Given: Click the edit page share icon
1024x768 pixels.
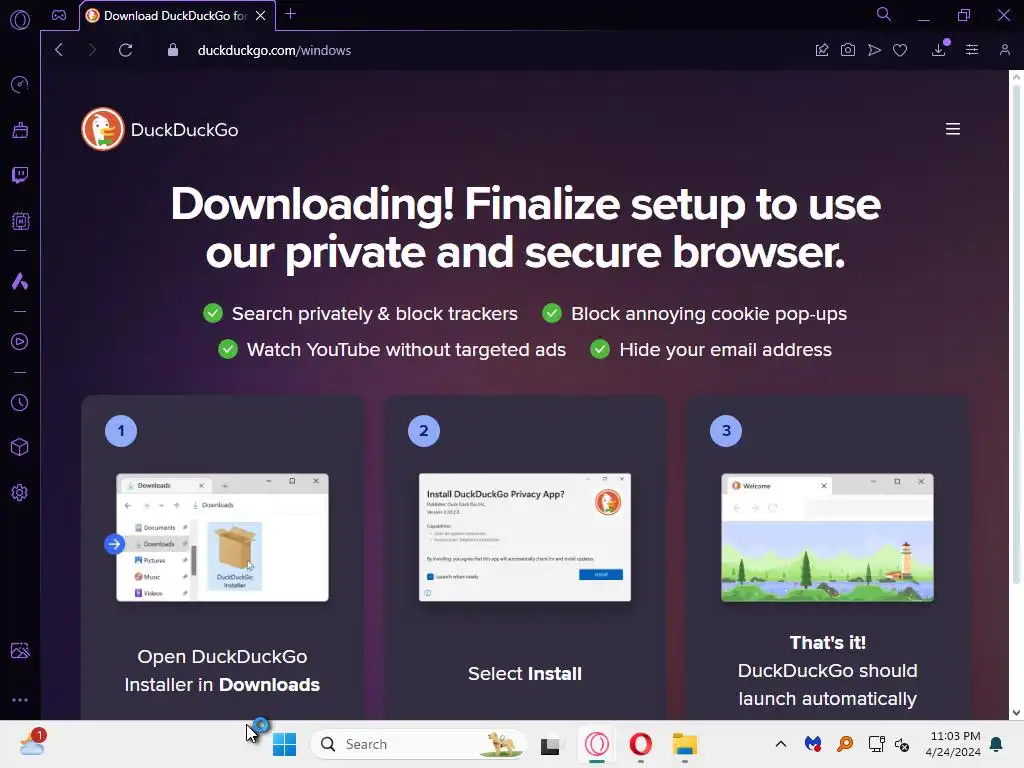Looking at the screenshot, I should tap(822, 50).
